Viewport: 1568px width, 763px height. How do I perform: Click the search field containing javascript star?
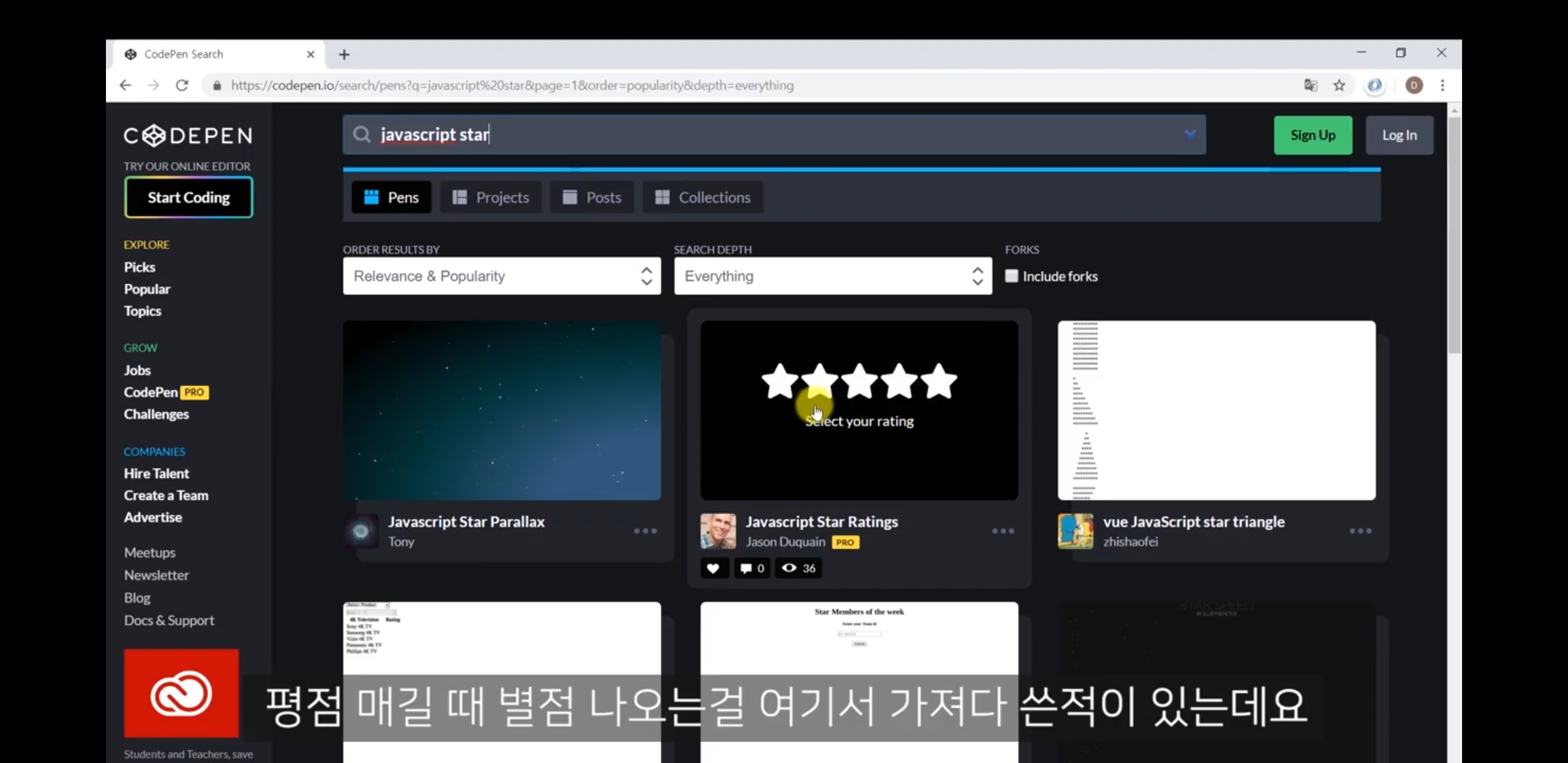[774, 135]
